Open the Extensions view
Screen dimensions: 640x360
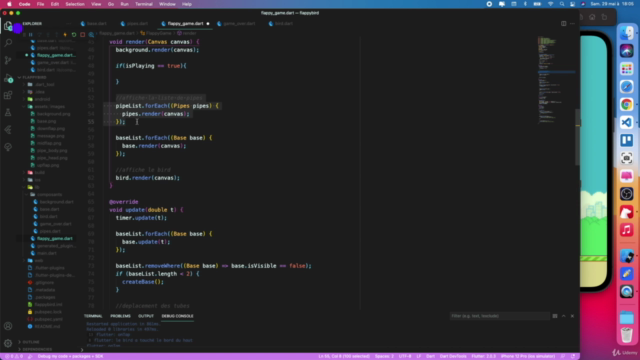(8, 96)
